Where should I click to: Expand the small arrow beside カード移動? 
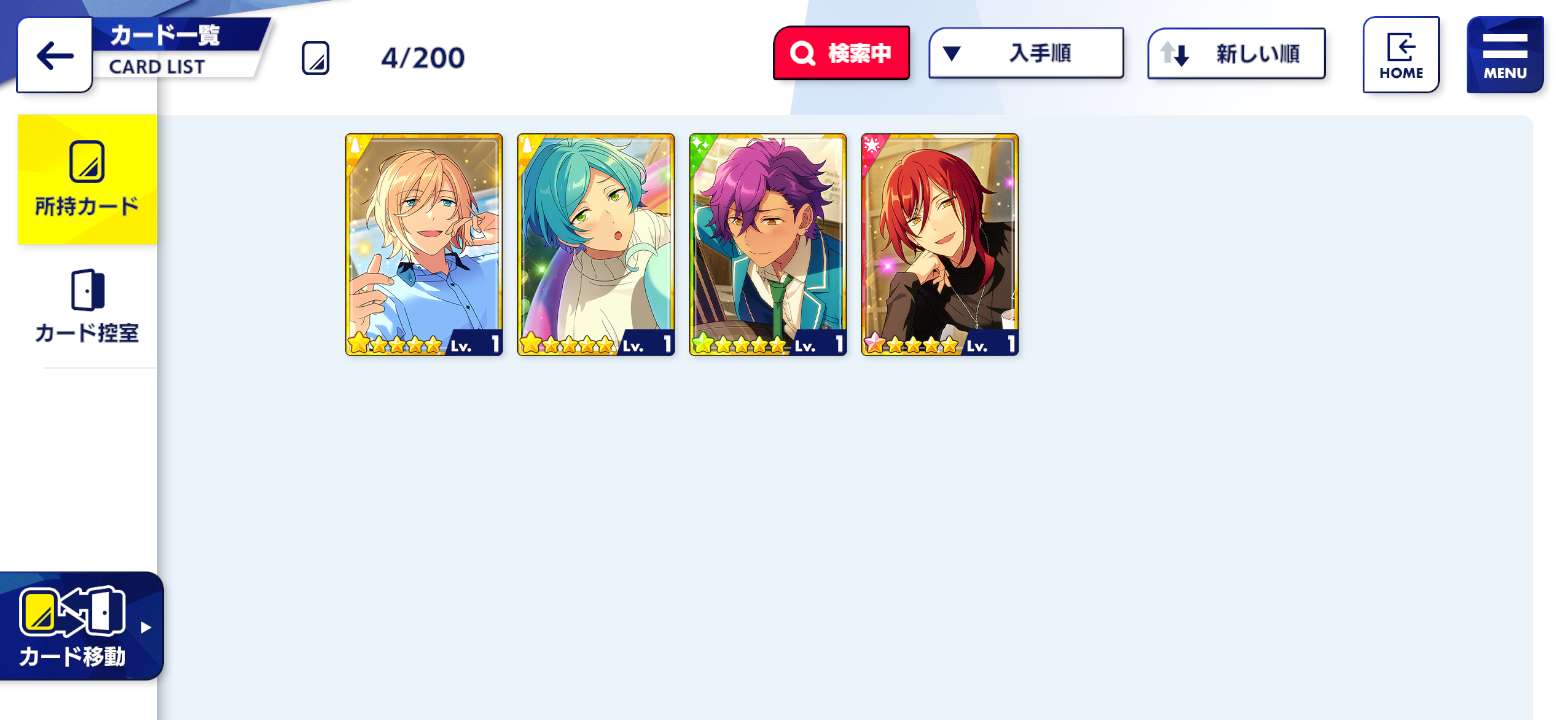click(x=146, y=627)
